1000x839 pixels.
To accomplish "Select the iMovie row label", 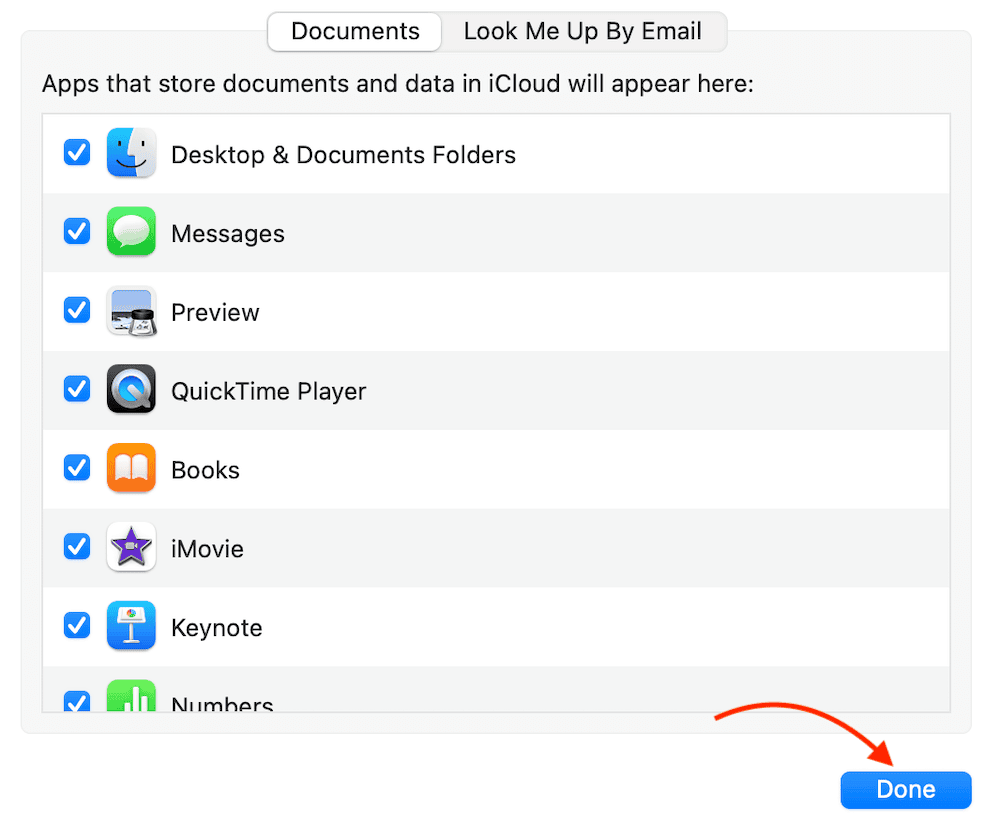I will tap(207, 549).
